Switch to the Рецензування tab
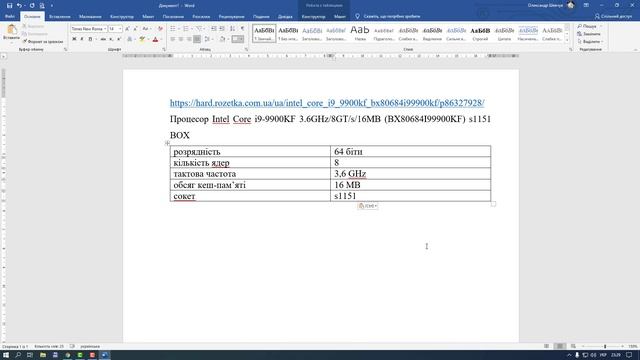 point(231,17)
